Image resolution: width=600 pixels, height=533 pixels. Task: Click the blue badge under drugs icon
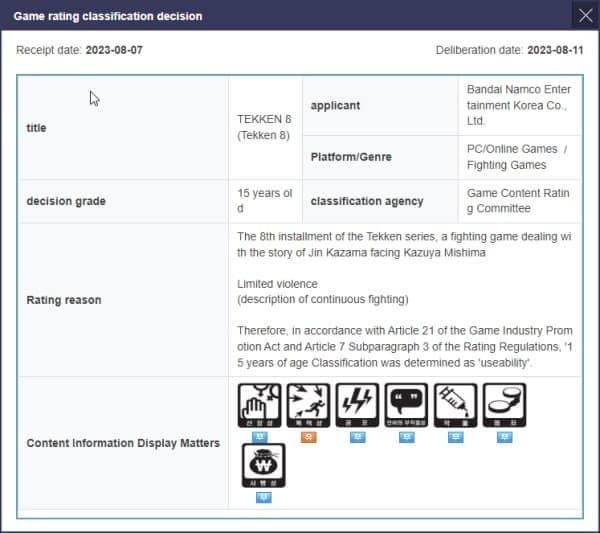(455, 437)
